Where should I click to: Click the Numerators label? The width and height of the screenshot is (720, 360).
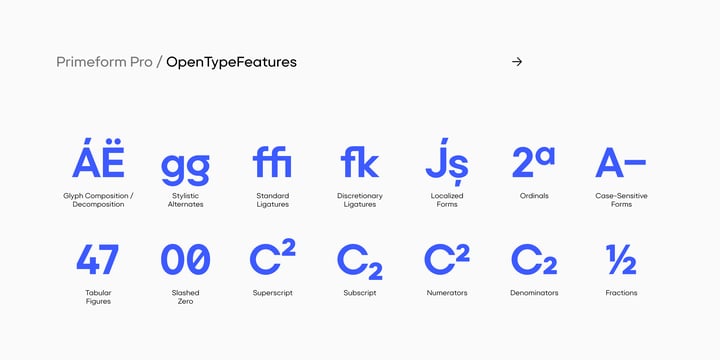point(447,293)
